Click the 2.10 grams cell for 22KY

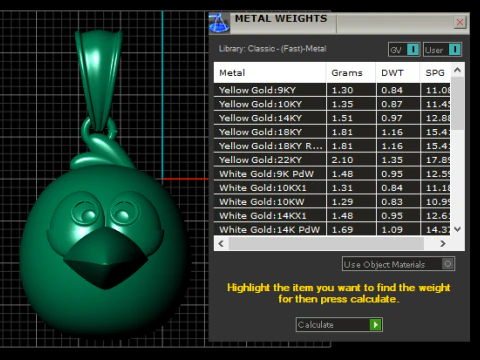coord(351,160)
